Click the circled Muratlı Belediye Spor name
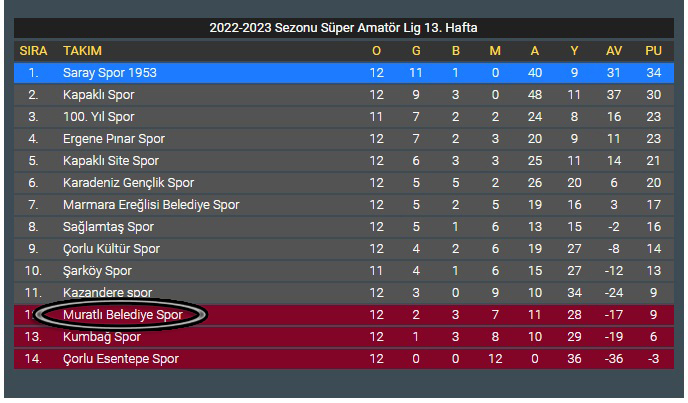This screenshot has width=688, height=403. 122,315
